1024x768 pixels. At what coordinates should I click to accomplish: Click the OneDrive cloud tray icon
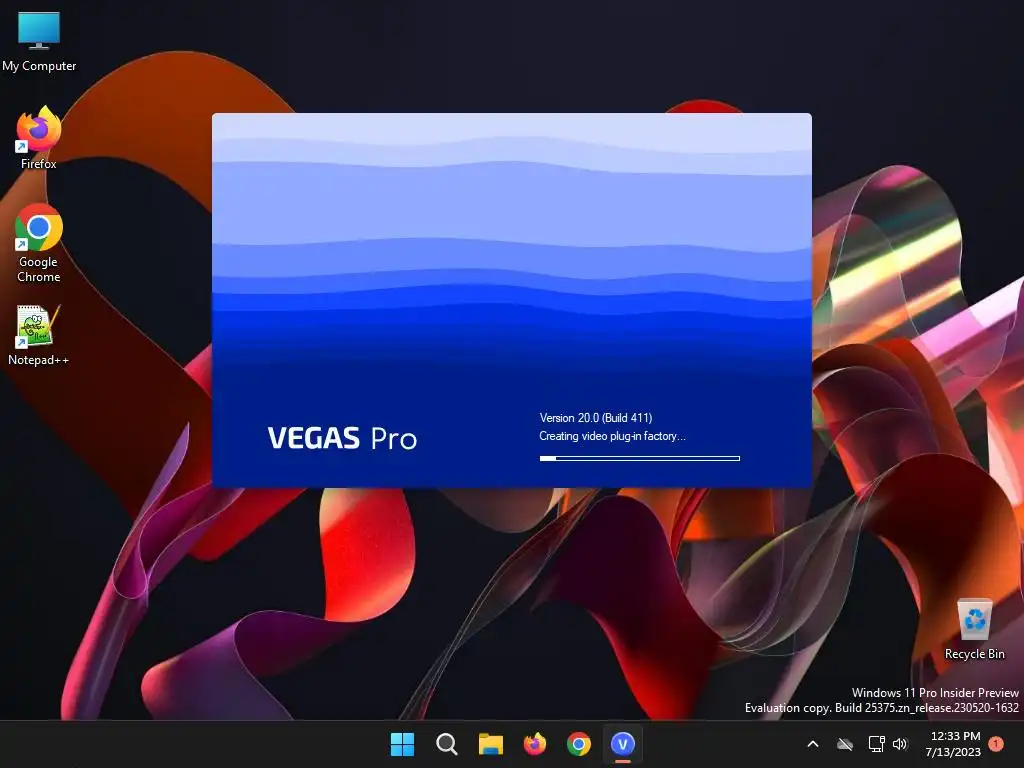[x=845, y=744]
